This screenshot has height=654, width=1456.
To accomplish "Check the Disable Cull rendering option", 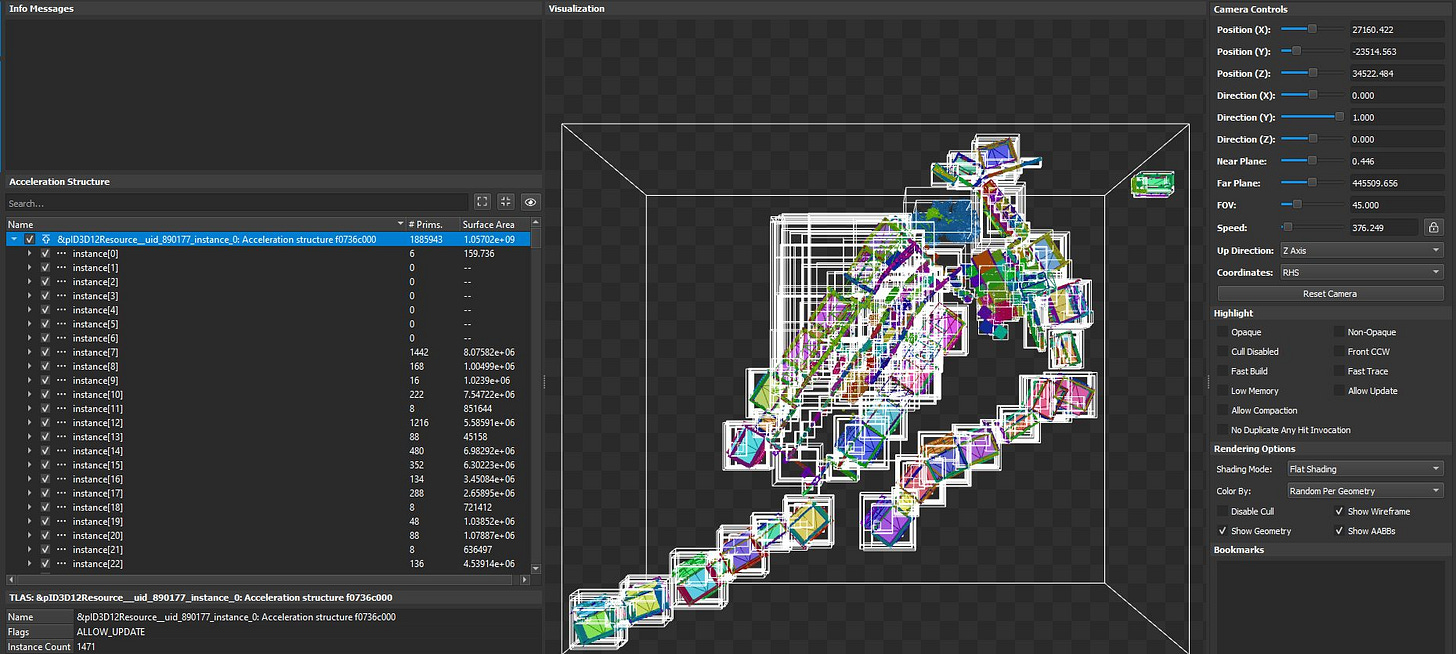I will (1222, 511).
